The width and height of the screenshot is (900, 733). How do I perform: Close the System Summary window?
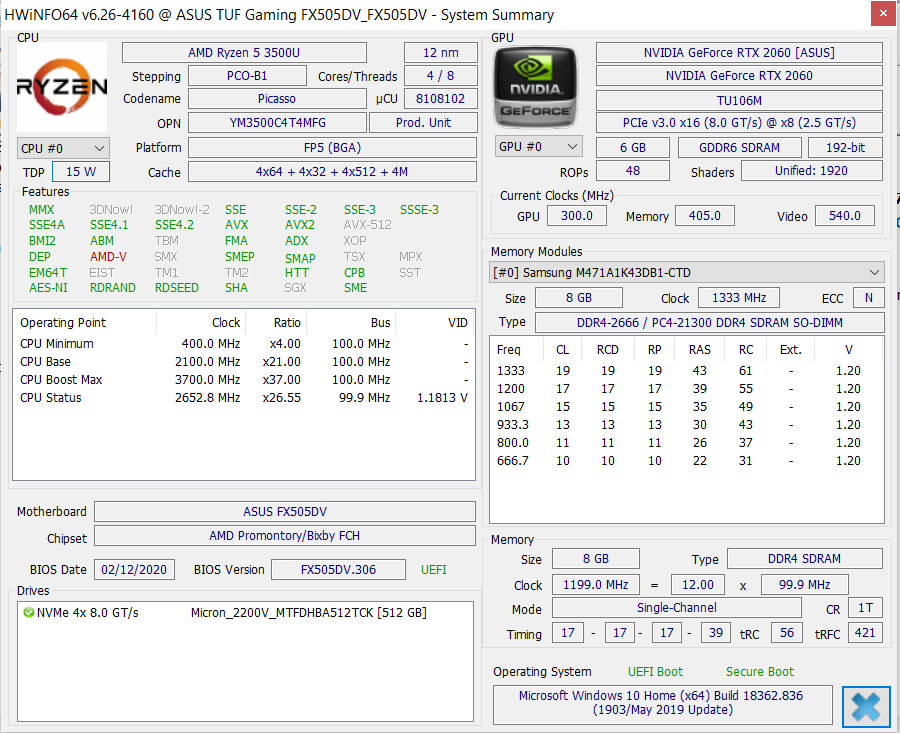coord(883,14)
